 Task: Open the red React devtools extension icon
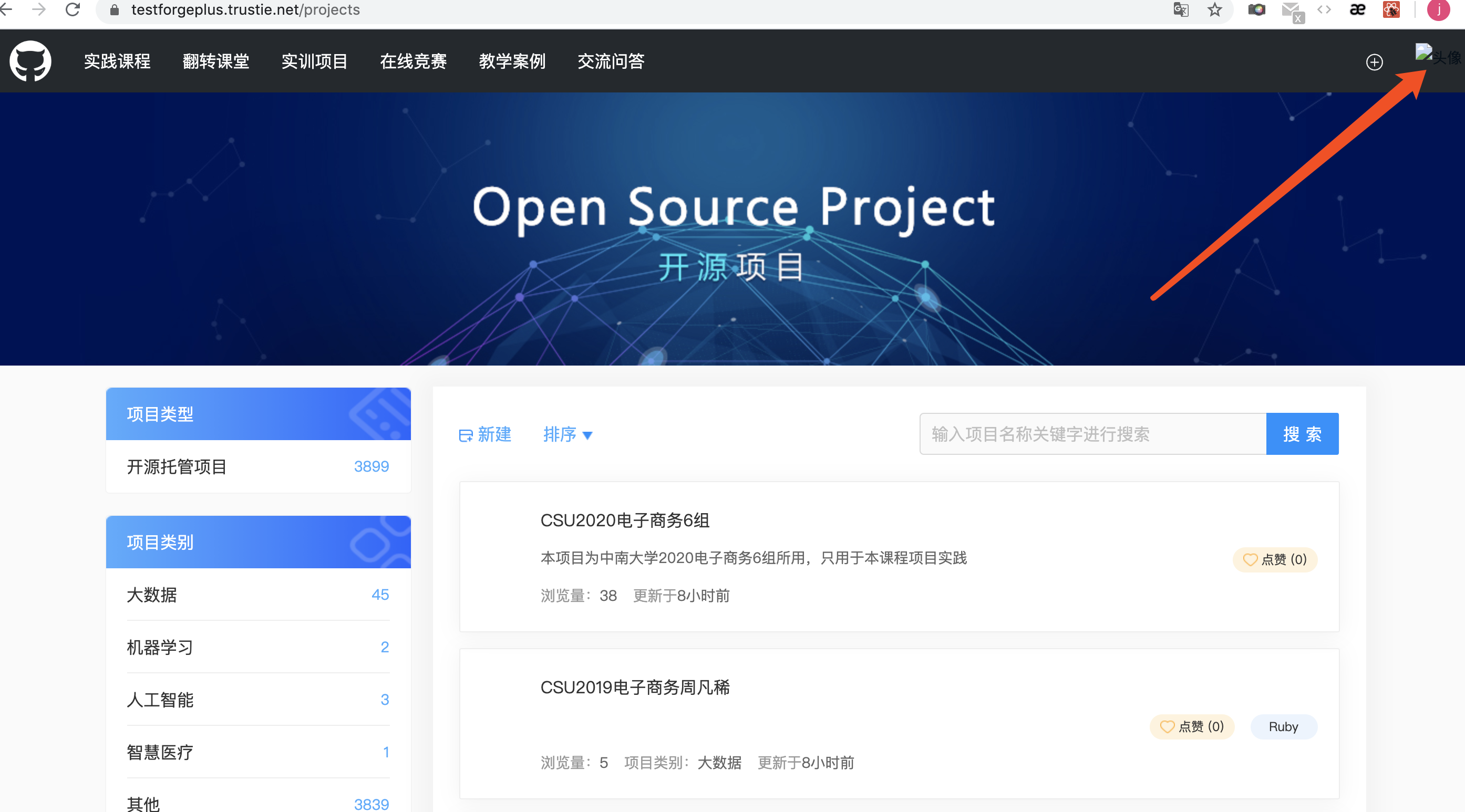click(1391, 9)
